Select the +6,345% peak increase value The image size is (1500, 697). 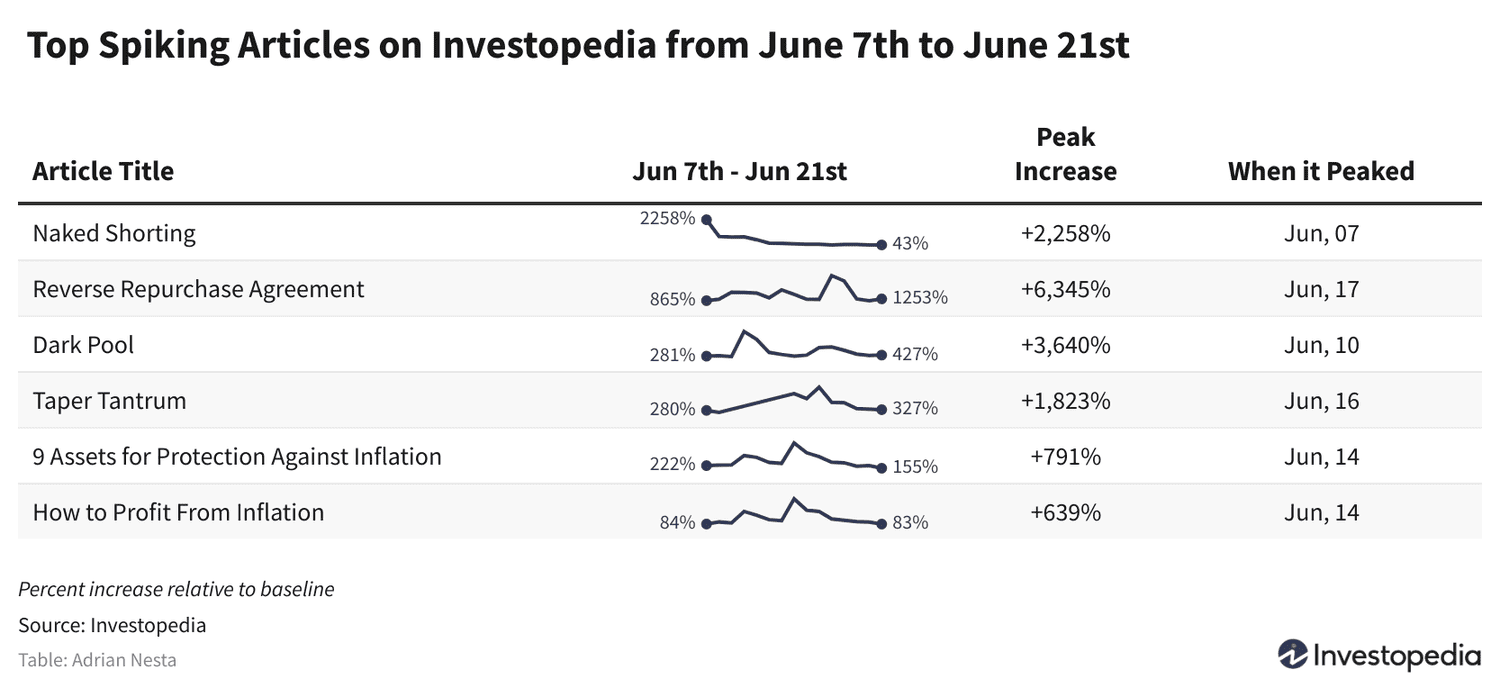[1065, 289]
